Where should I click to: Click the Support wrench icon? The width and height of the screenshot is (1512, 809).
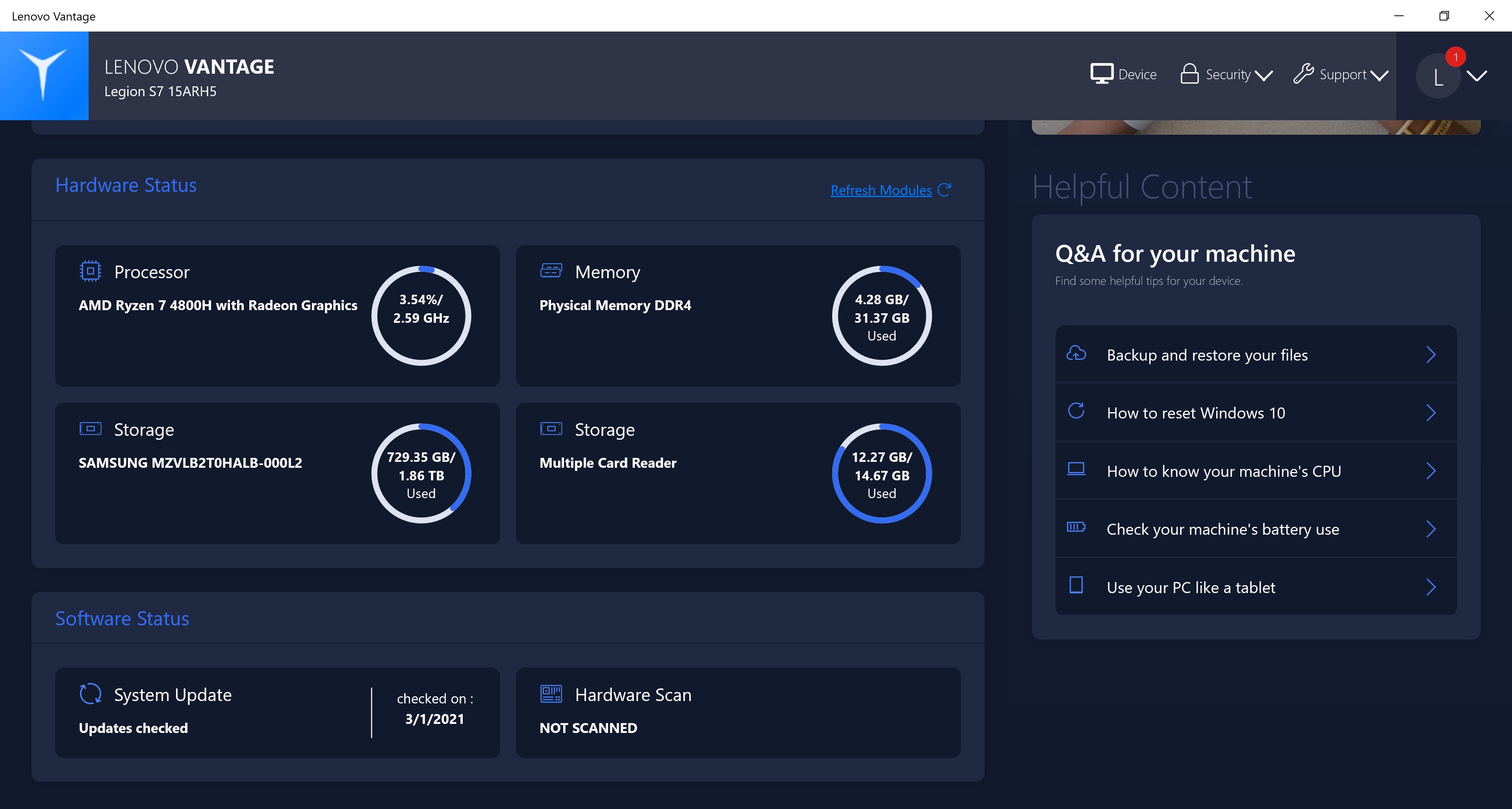pyautogui.click(x=1303, y=74)
